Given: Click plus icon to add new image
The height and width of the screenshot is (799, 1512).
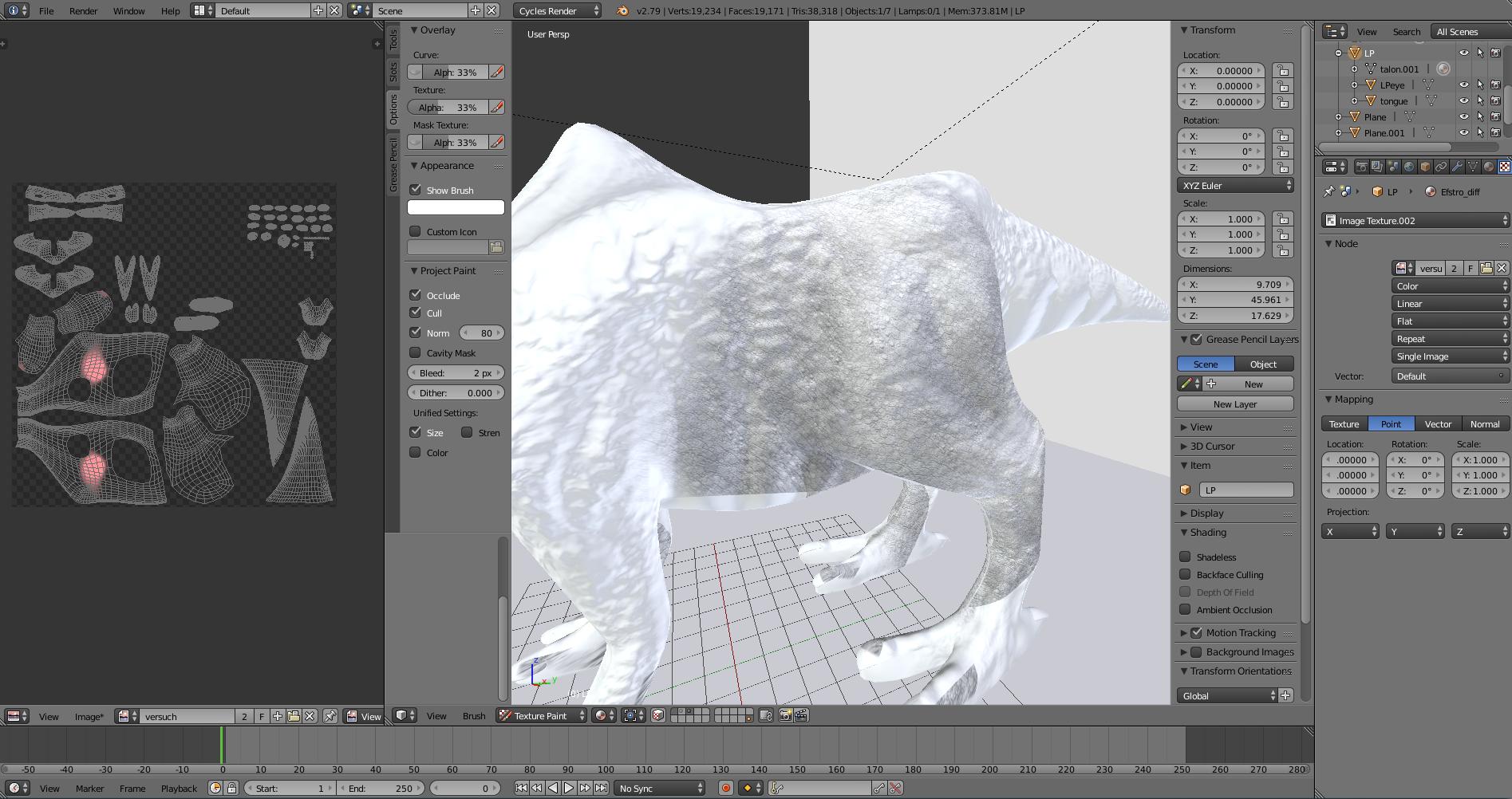Looking at the screenshot, I should (278, 716).
